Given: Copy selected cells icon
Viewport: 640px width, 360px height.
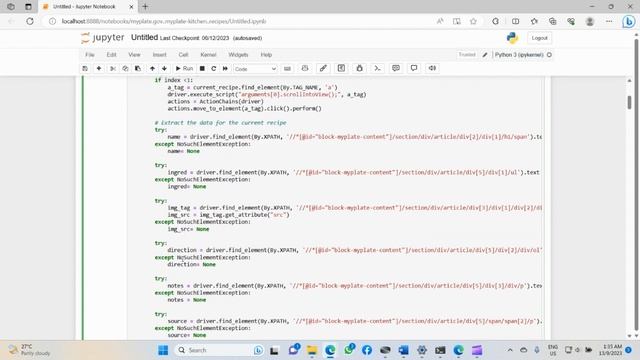Looking at the screenshot, I should [125, 69].
